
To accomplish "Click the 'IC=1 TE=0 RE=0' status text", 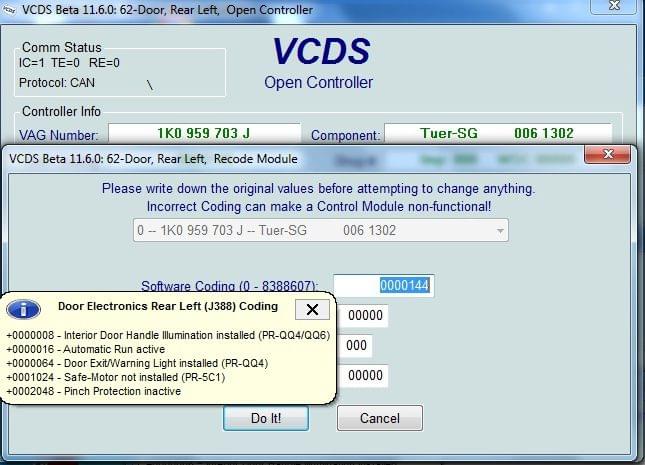I will coord(69,63).
